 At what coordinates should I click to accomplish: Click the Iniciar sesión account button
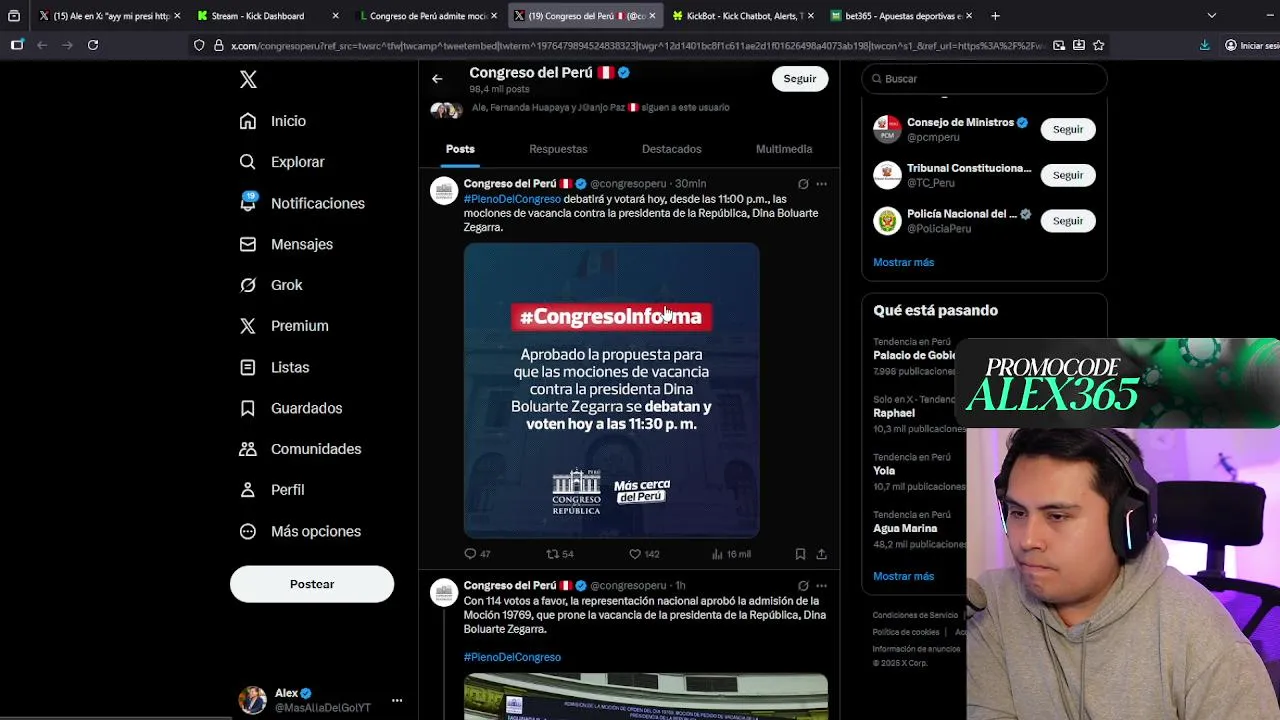[x=1252, y=45]
